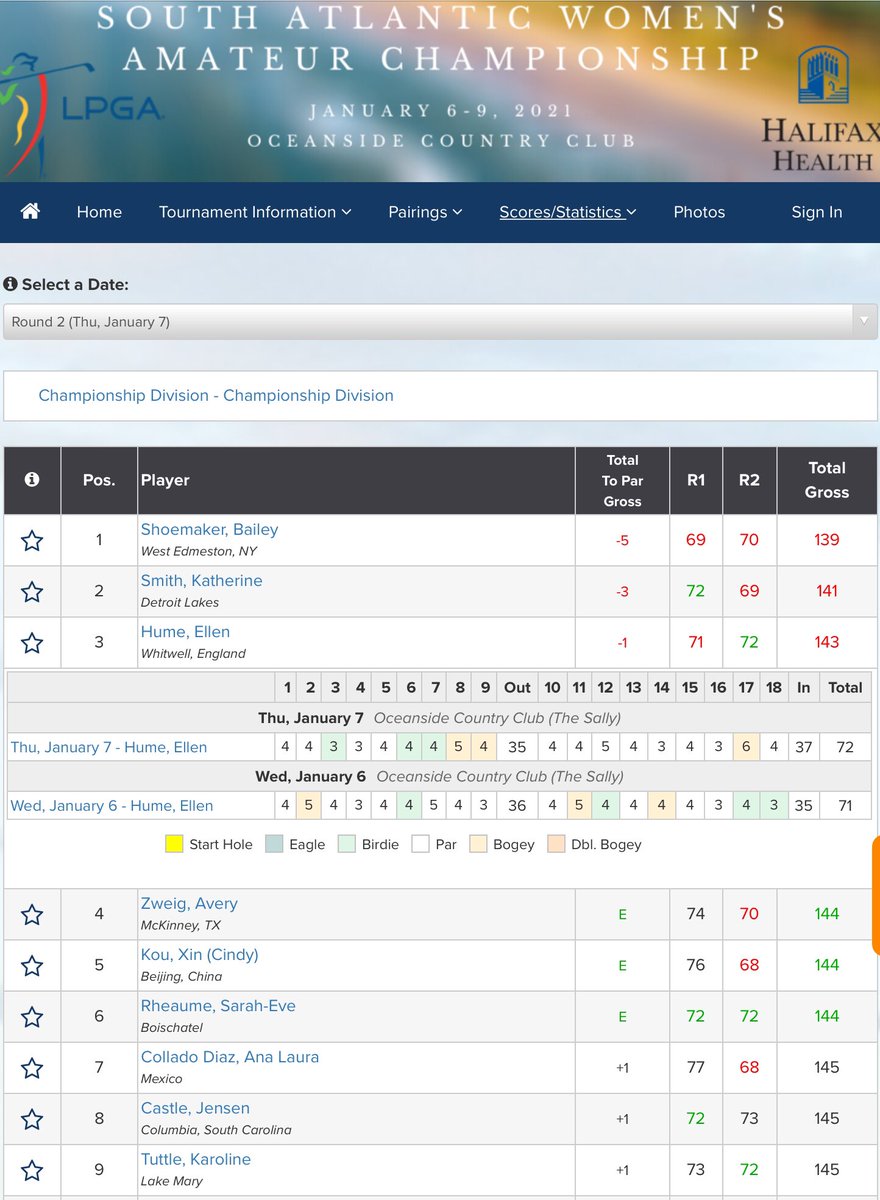Open the Photos page

(x=699, y=212)
